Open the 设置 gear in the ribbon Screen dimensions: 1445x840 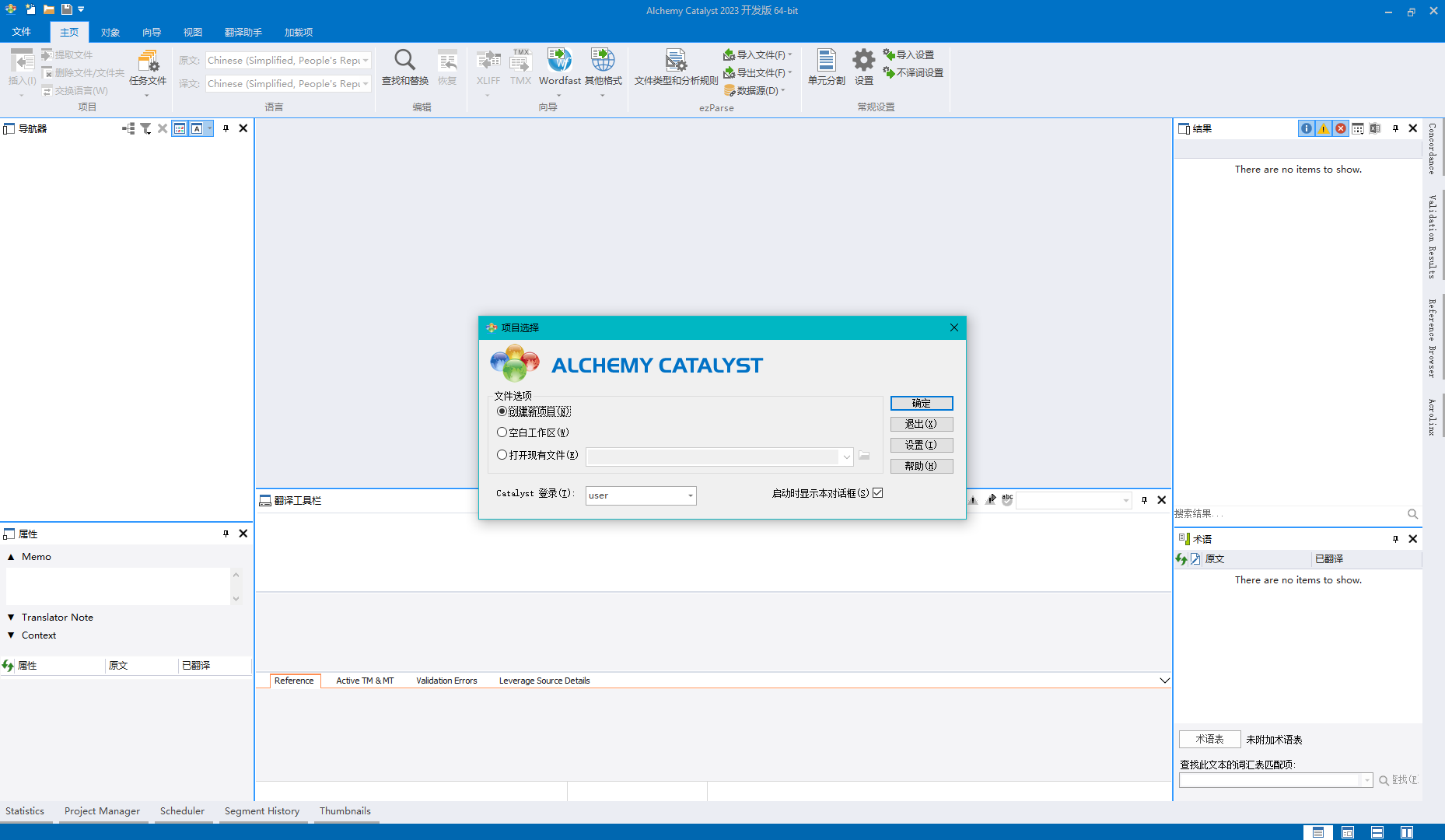pos(863,68)
